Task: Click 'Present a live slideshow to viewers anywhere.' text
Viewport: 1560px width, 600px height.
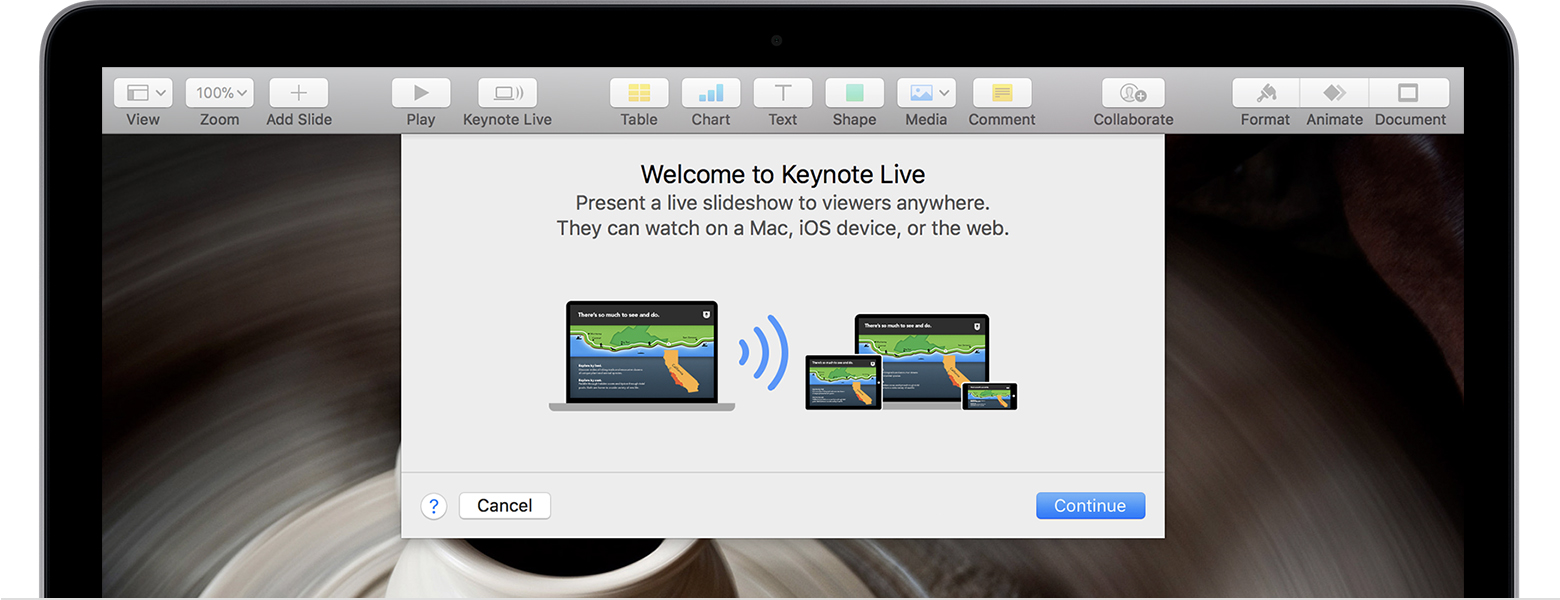Action: 783,203
